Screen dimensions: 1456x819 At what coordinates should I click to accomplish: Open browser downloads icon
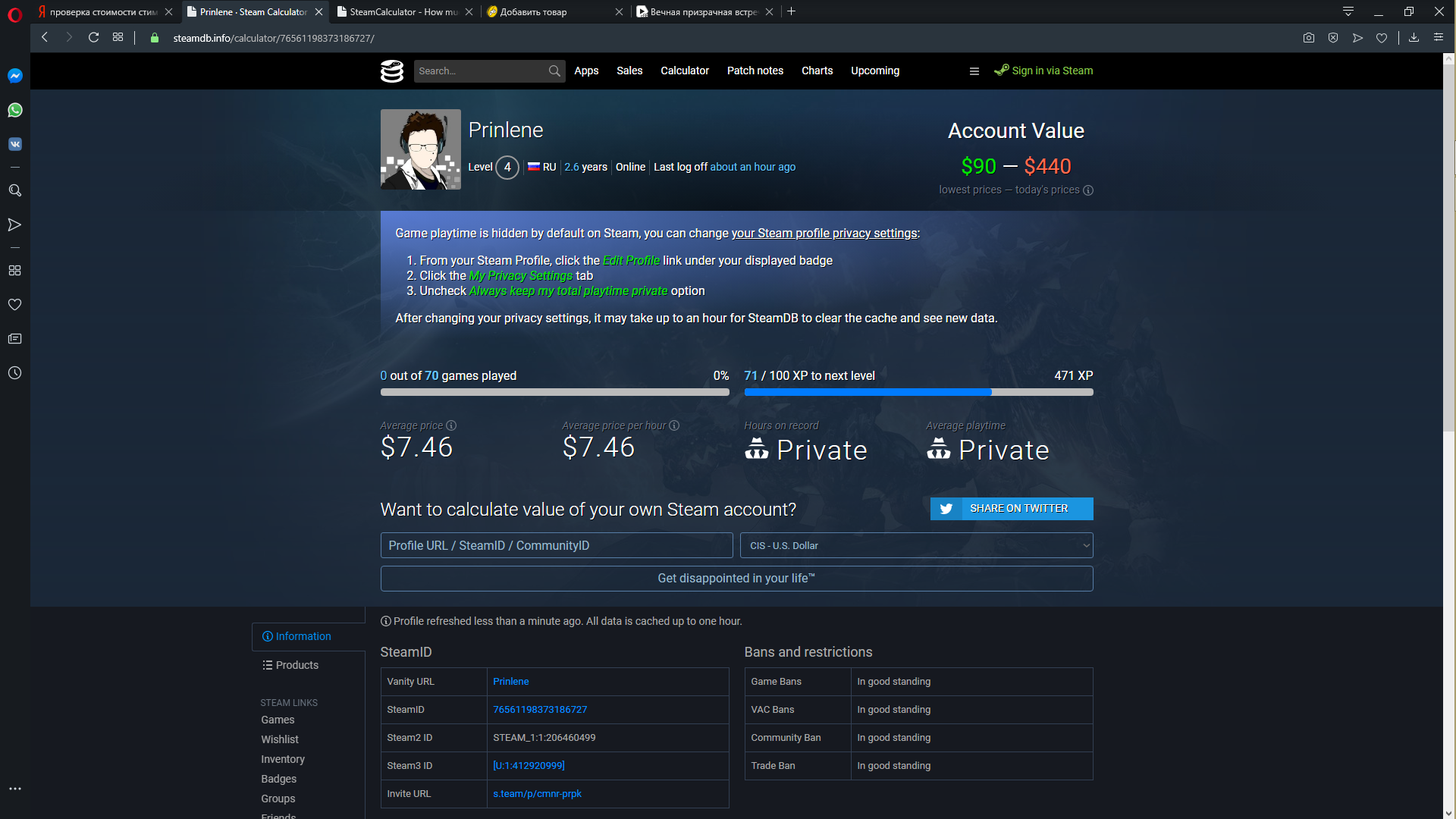[x=1414, y=37]
